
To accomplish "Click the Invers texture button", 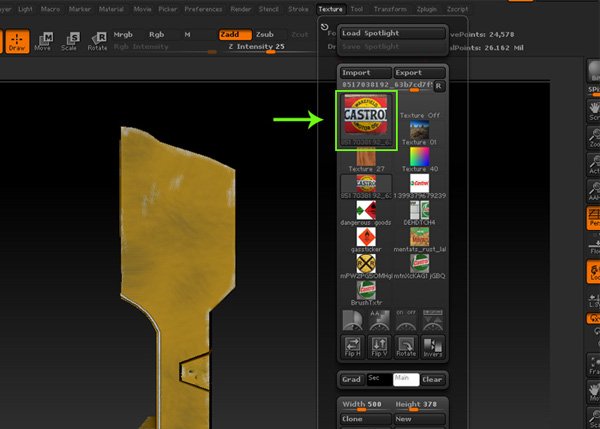I will (433, 347).
